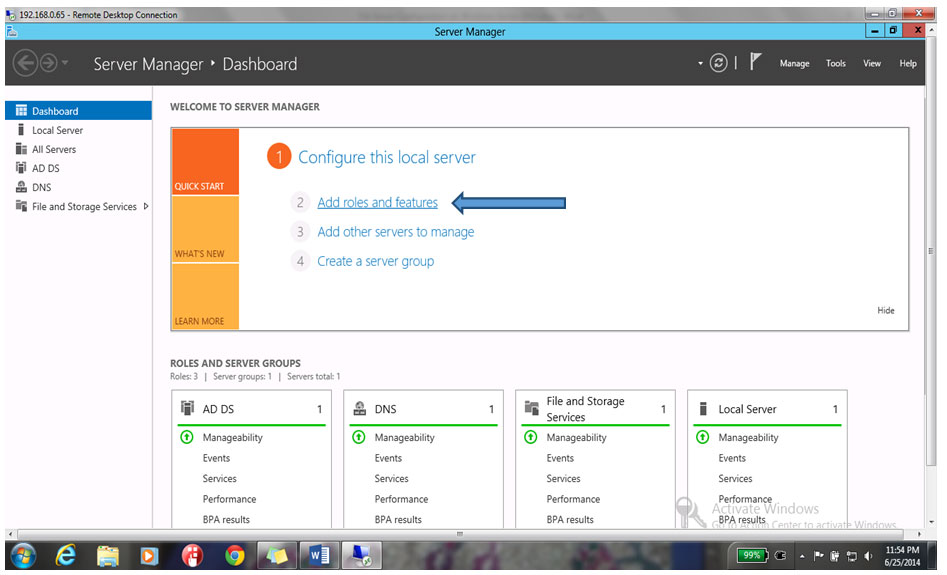
Task: Open the Windows Start button
Action: pos(23,555)
